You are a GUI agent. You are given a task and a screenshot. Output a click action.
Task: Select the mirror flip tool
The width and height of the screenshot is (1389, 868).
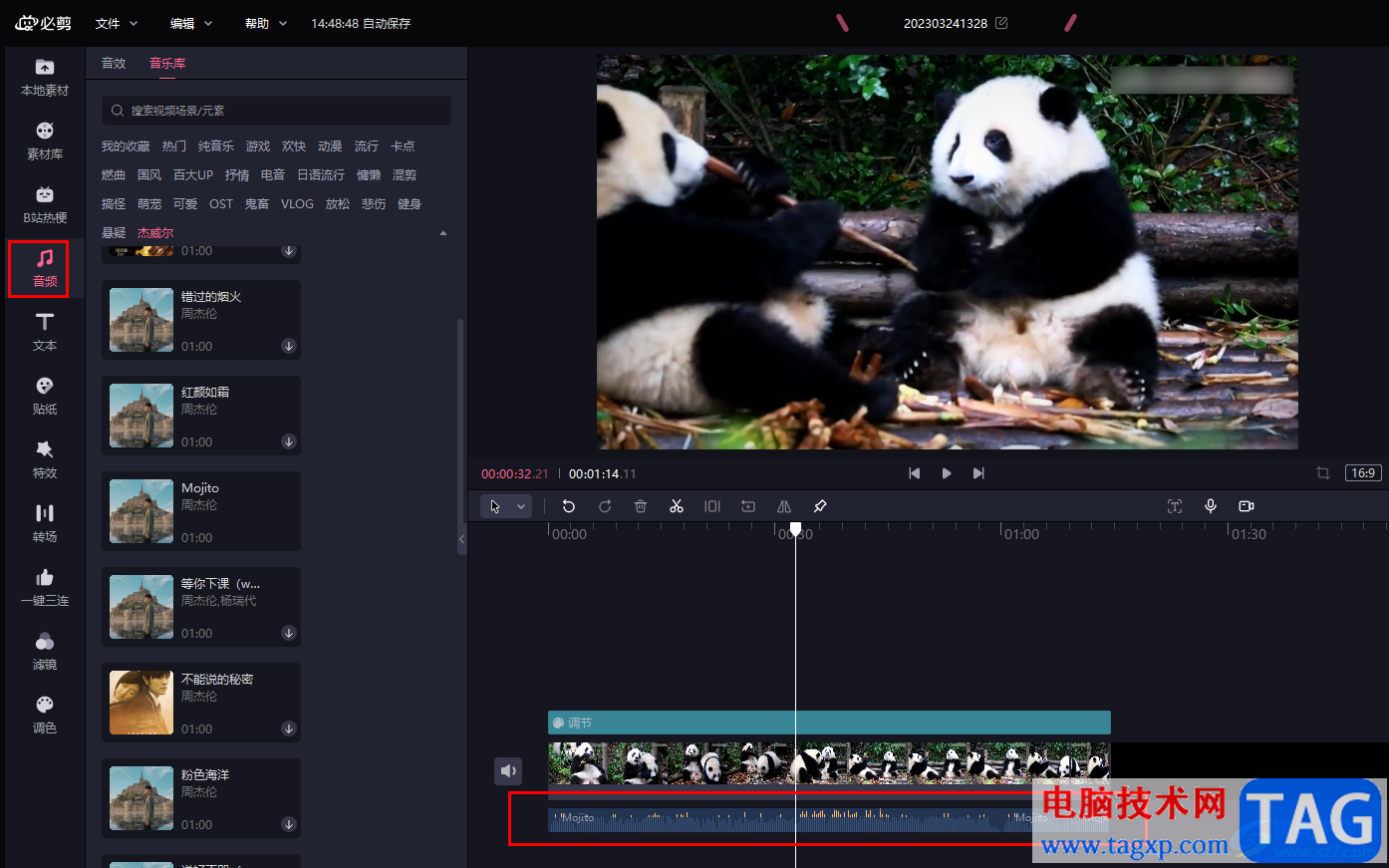tap(784, 506)
